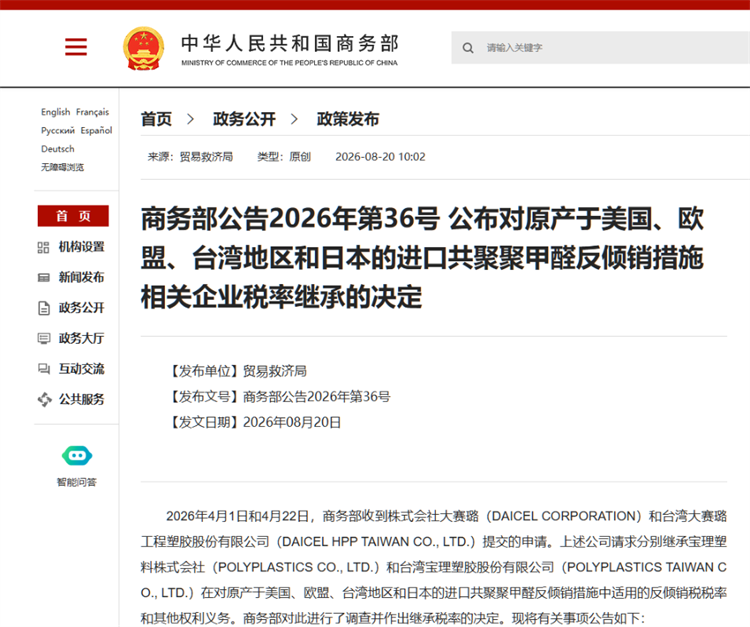Focus the keyword search input field
750x627 pixels.
tap(600, 48)
